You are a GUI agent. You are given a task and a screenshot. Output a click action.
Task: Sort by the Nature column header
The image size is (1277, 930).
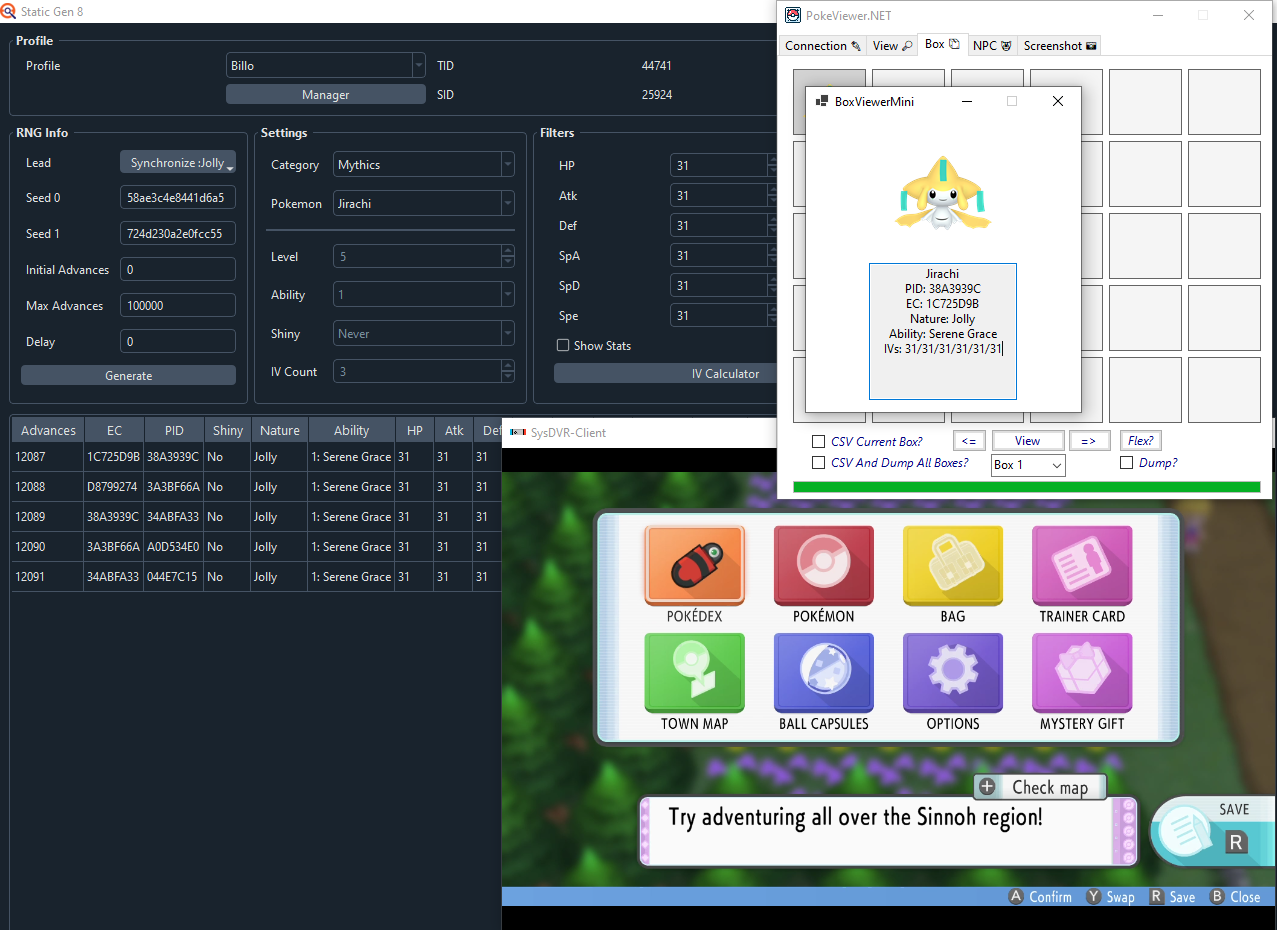(280, 430)
